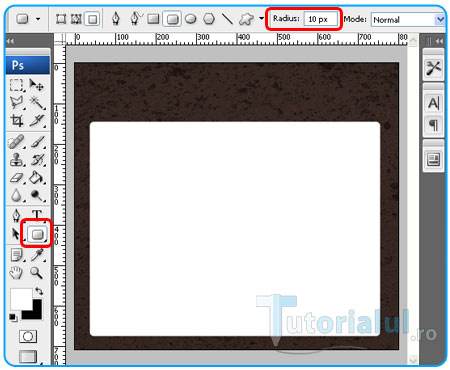Open the Paragraph panel icon
Screen dimensions: 450x370
tap(433, 125)
